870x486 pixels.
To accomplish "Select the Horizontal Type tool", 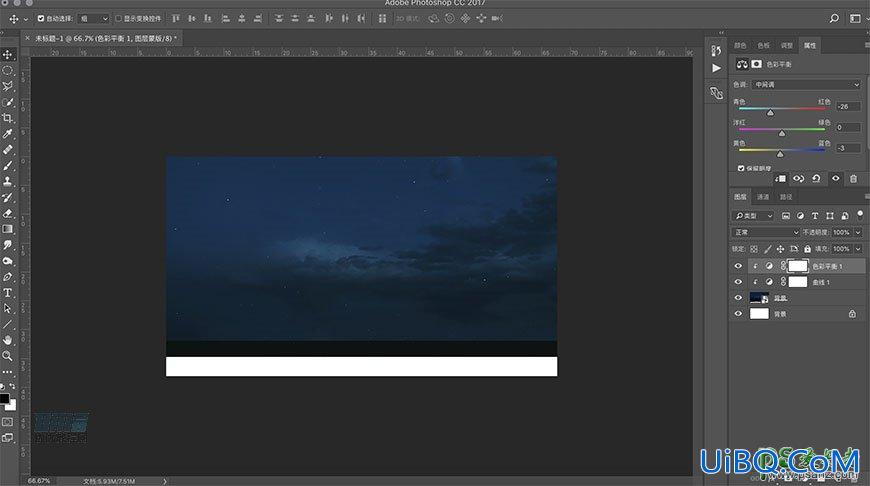I will (x=8, y=292).
